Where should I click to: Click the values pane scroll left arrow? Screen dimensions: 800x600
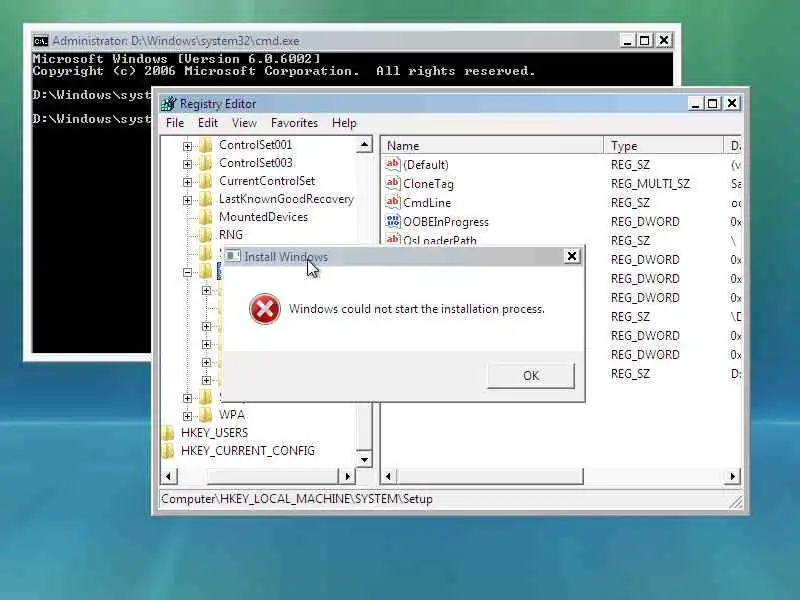(x=388, y=477)
